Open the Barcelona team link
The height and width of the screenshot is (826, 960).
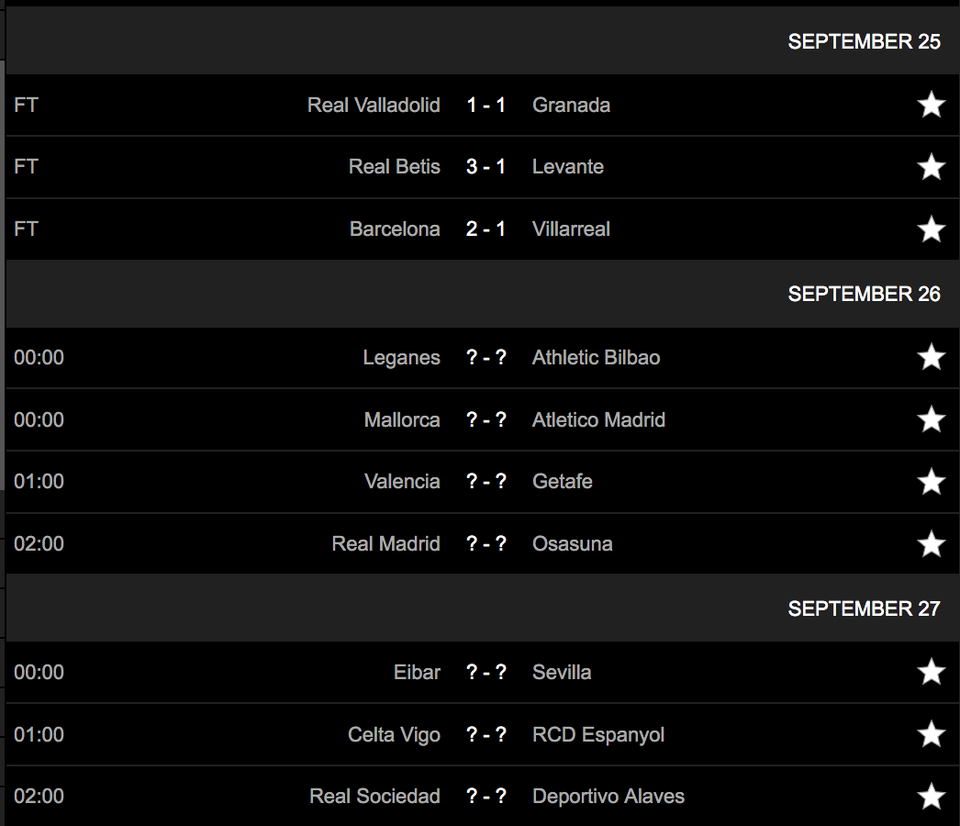(x=394, y=229)
